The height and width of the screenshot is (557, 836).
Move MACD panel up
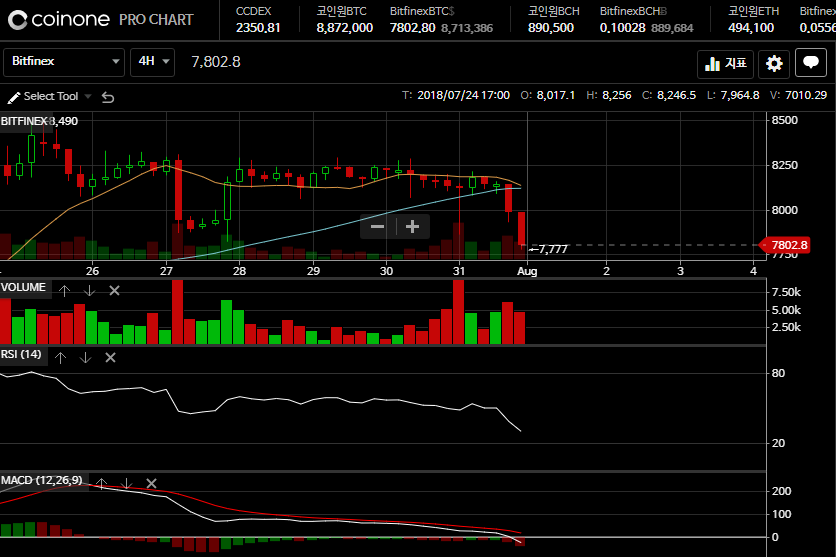101,483
